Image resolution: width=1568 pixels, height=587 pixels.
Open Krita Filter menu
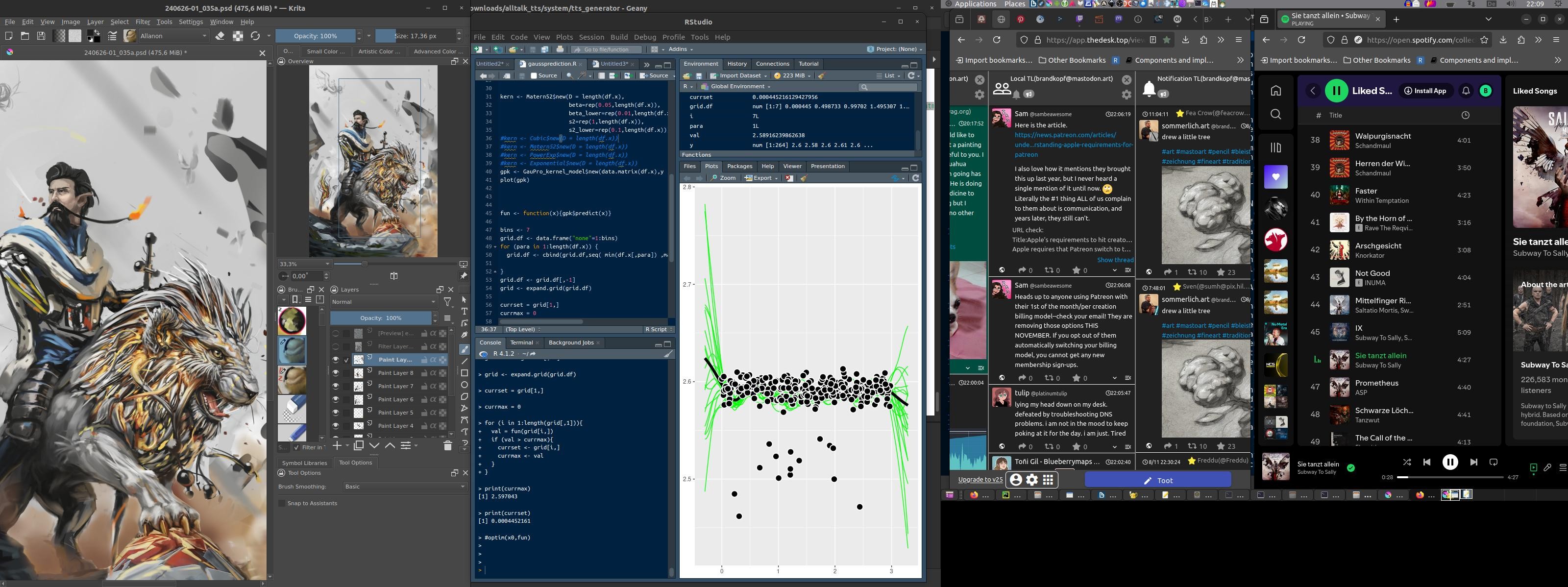pos(143,21)
